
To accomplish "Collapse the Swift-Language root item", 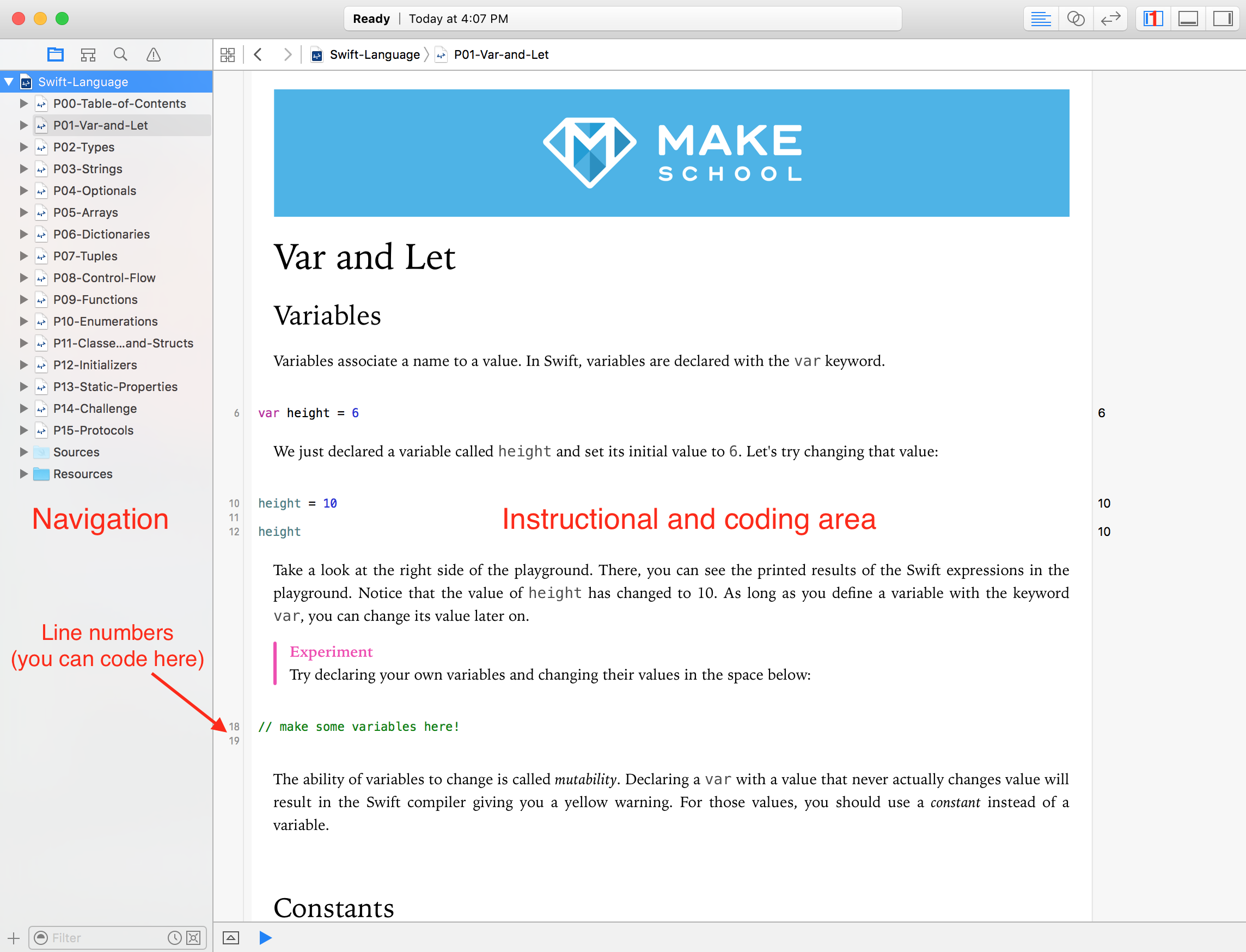I will pos(9,82).
